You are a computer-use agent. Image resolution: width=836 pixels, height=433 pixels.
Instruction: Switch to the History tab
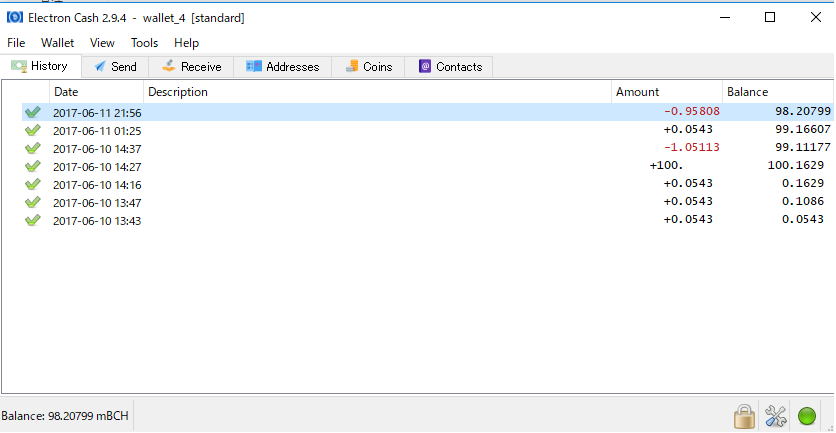click(x=41, y=66)
